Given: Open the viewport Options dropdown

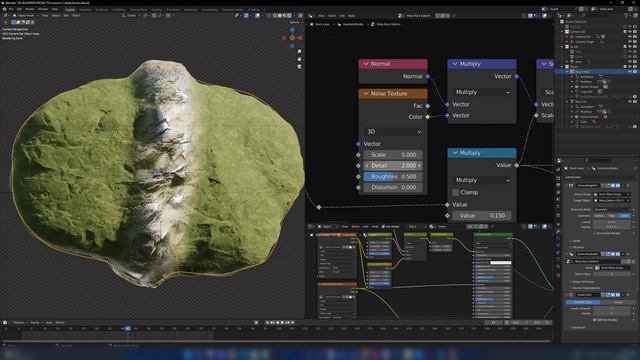Looking at the screenshot, I should [295, 22].
